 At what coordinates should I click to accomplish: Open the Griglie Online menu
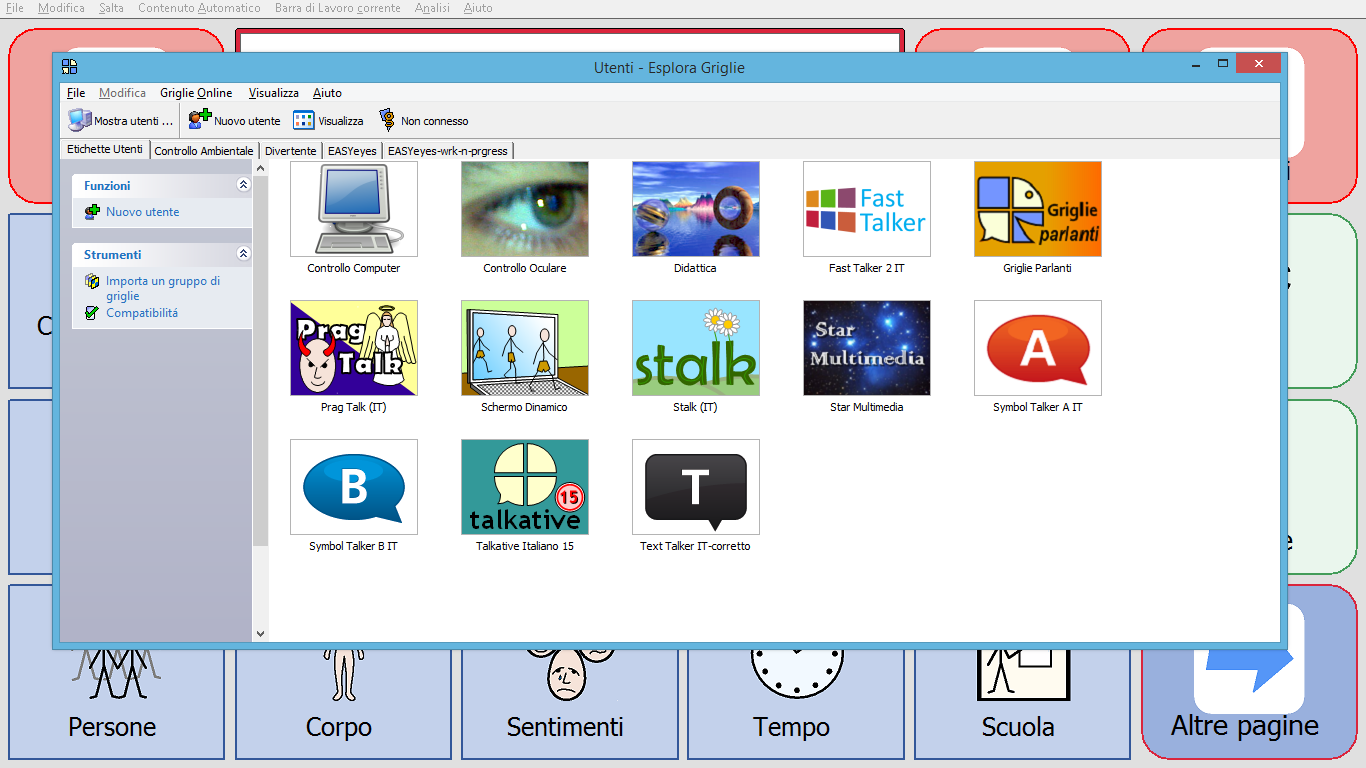point(196,93)
